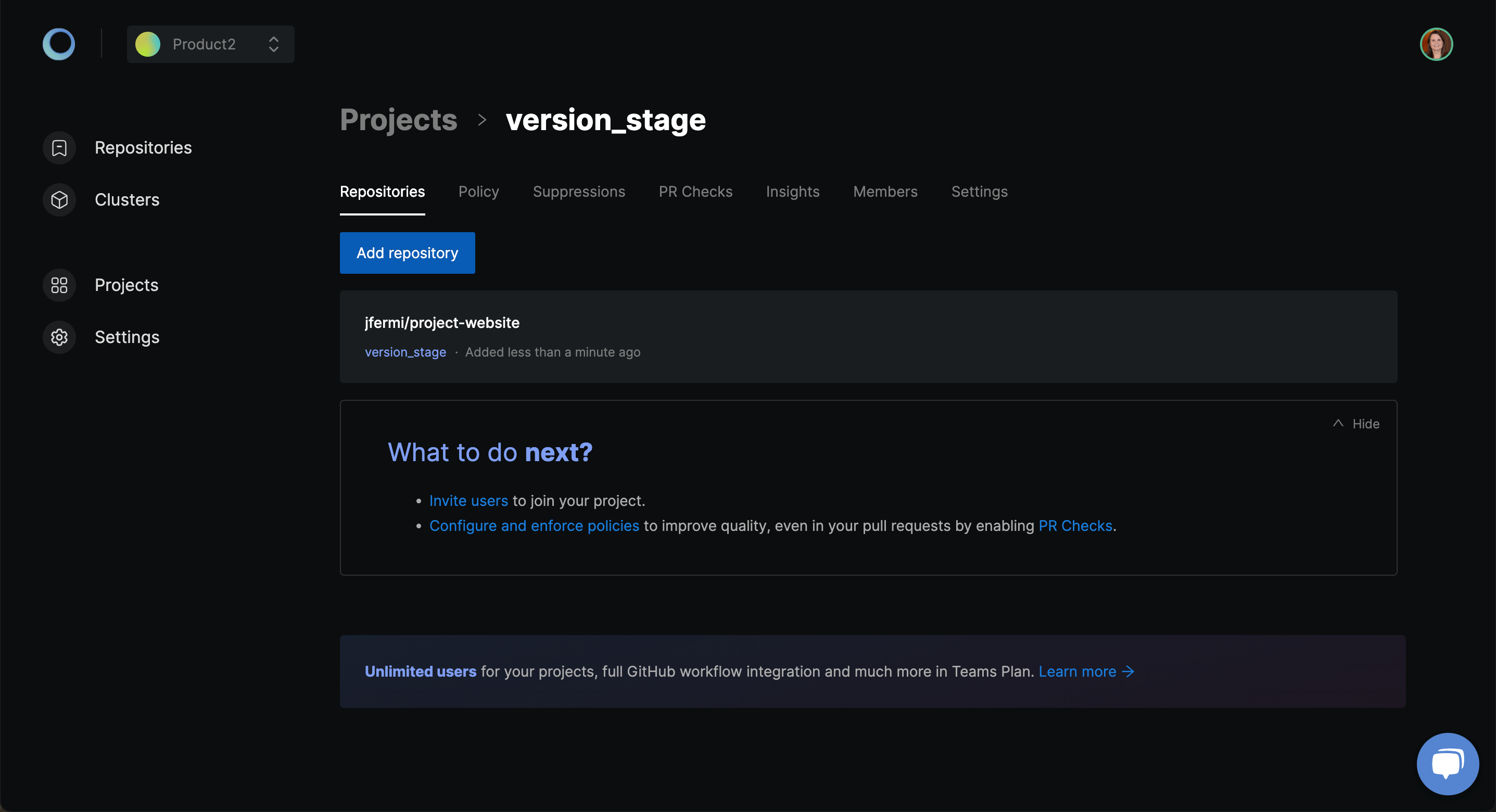Click Add repository button
This screenshot has width=1496, height=812.
pyautogui.click(x=407, y=253)
